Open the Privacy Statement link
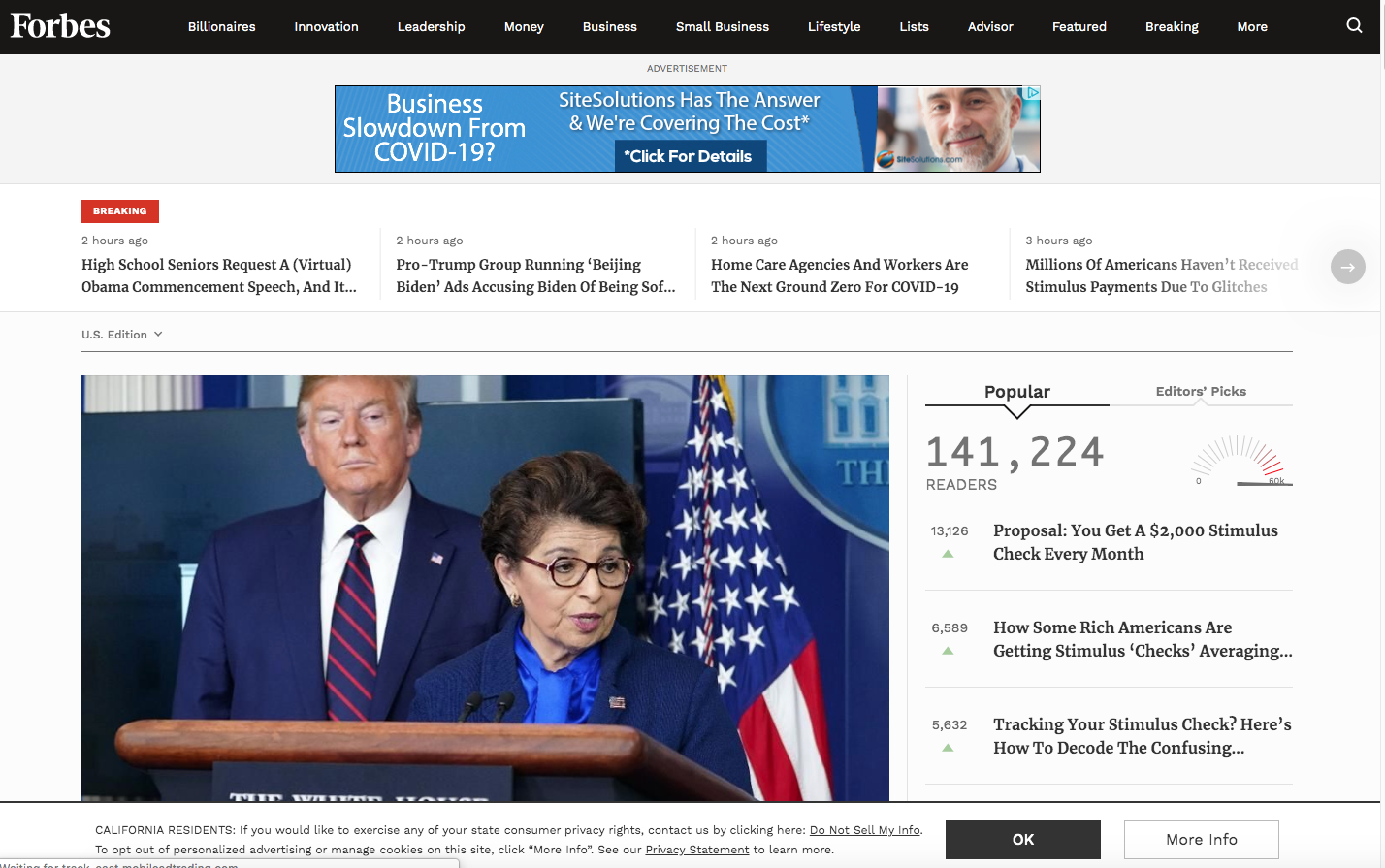The width and height of the screenshot is (1385, 868). (696, 849)
